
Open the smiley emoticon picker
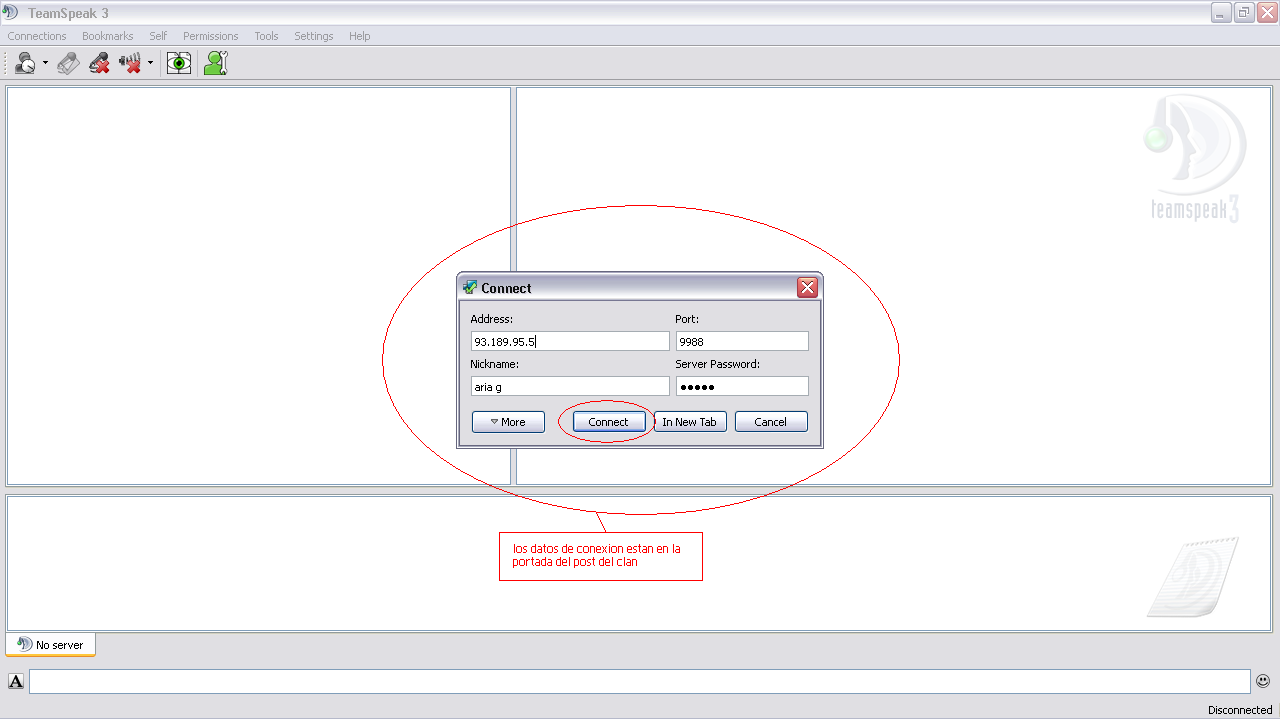coord(1263,681)
